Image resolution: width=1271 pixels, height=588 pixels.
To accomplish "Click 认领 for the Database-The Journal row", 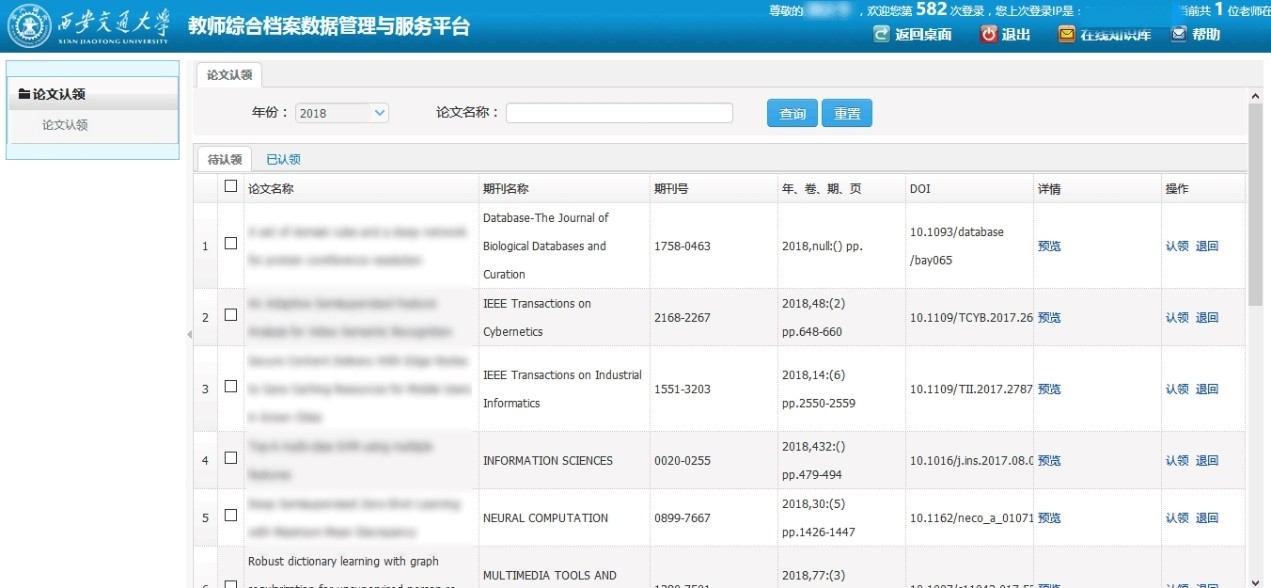I will pyautogui.click(x=1177, y=246).
